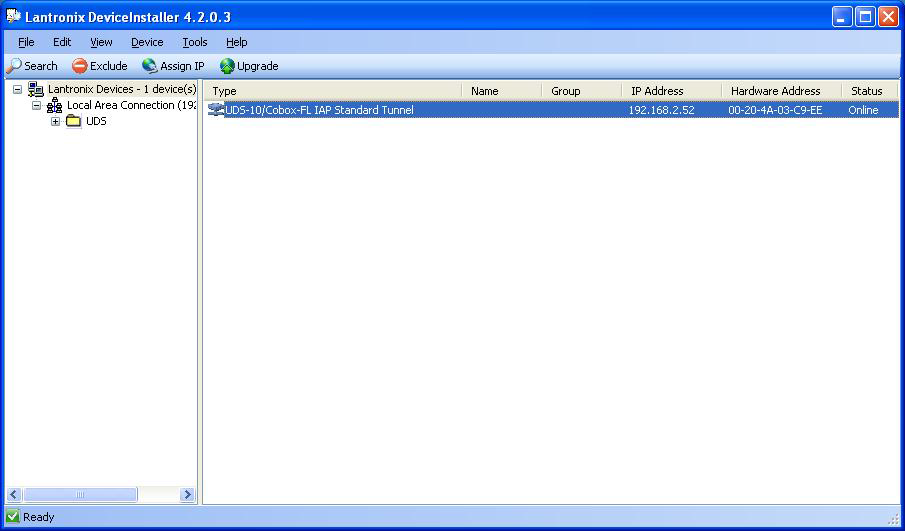This screenshot has height=531, width=905.
Task: Minimize the DeviceInstaller window
Action: click(842, 17)
